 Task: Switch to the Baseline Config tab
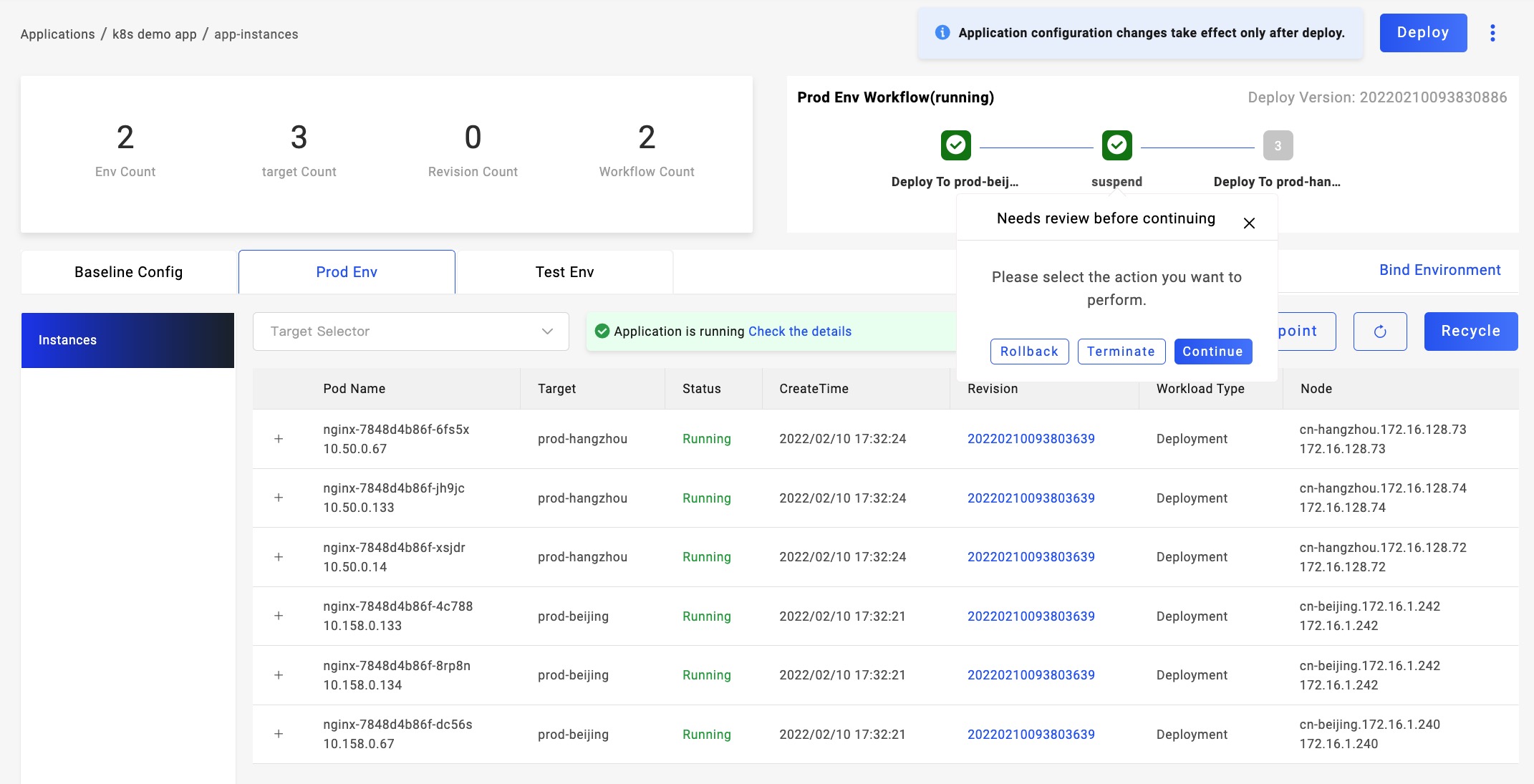click(x=129, y=272)
